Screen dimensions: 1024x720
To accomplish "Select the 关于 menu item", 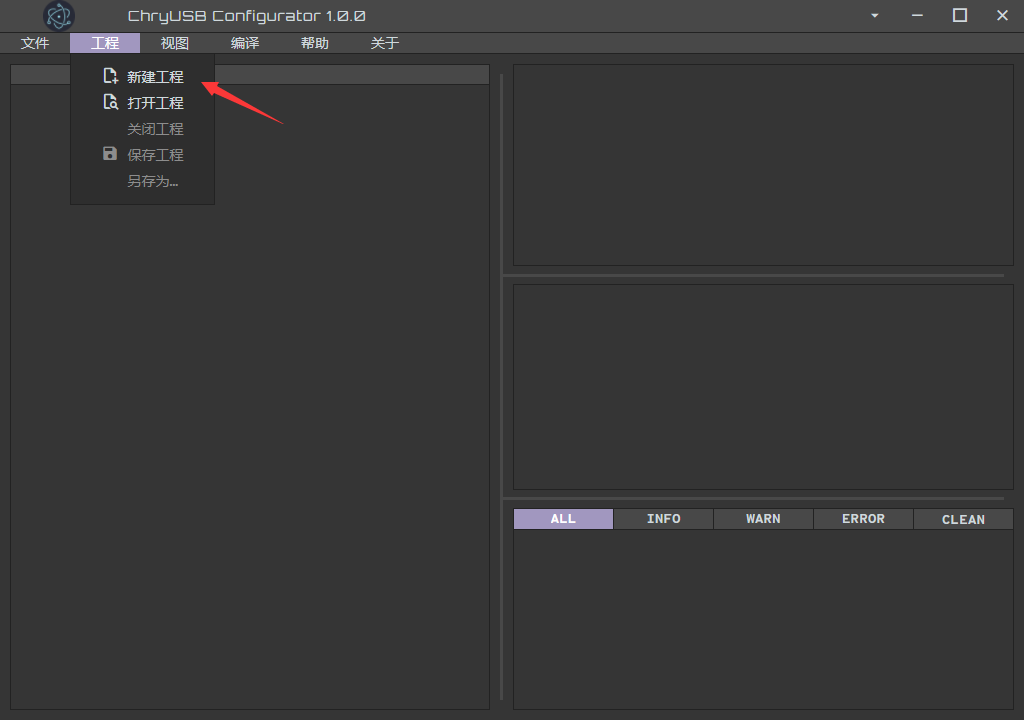I will coord(385,43).
